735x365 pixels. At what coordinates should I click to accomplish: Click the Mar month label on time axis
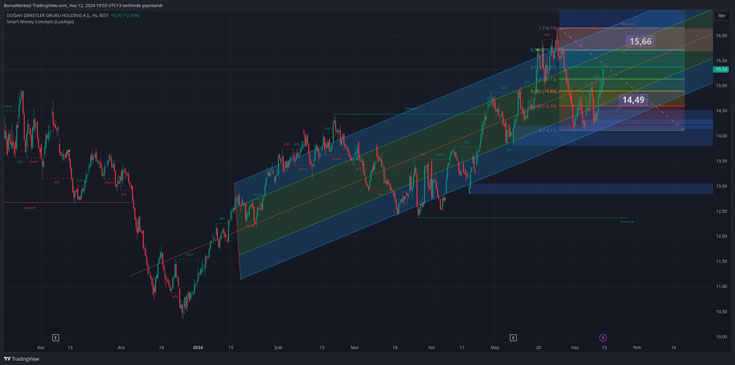(x=354, y=348)
